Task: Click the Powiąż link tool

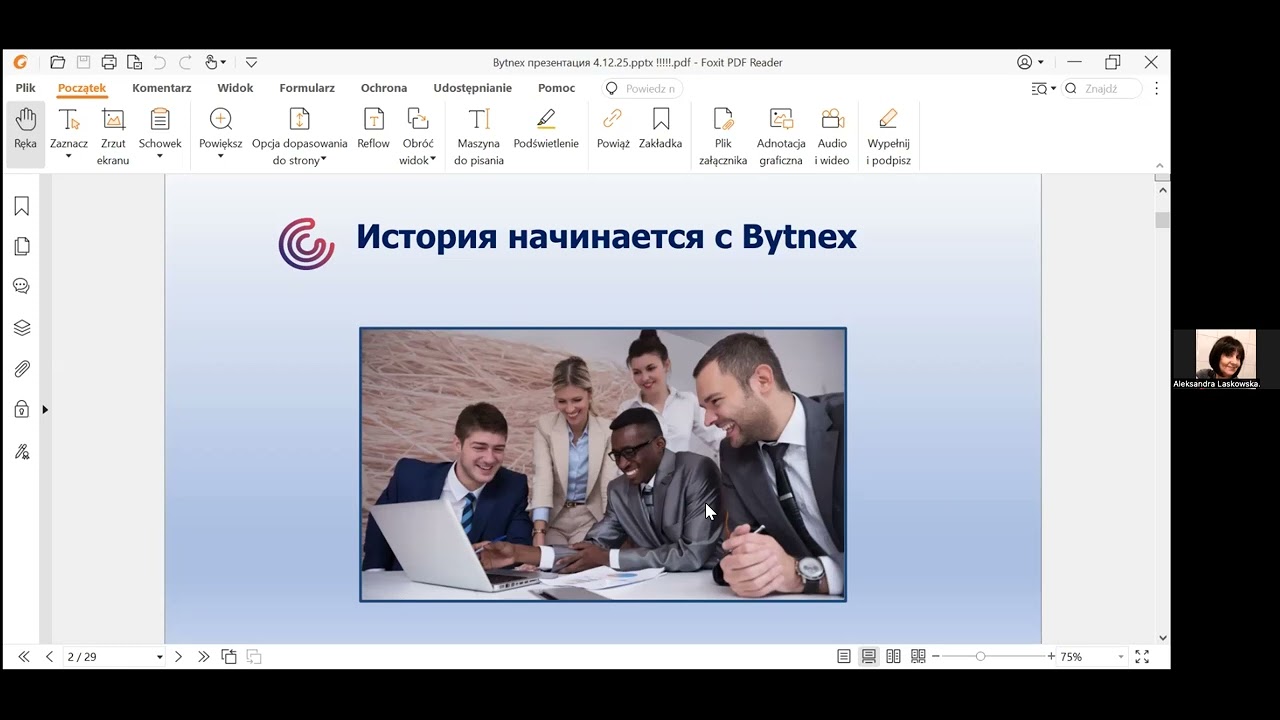Action: (x=613, y=129)
